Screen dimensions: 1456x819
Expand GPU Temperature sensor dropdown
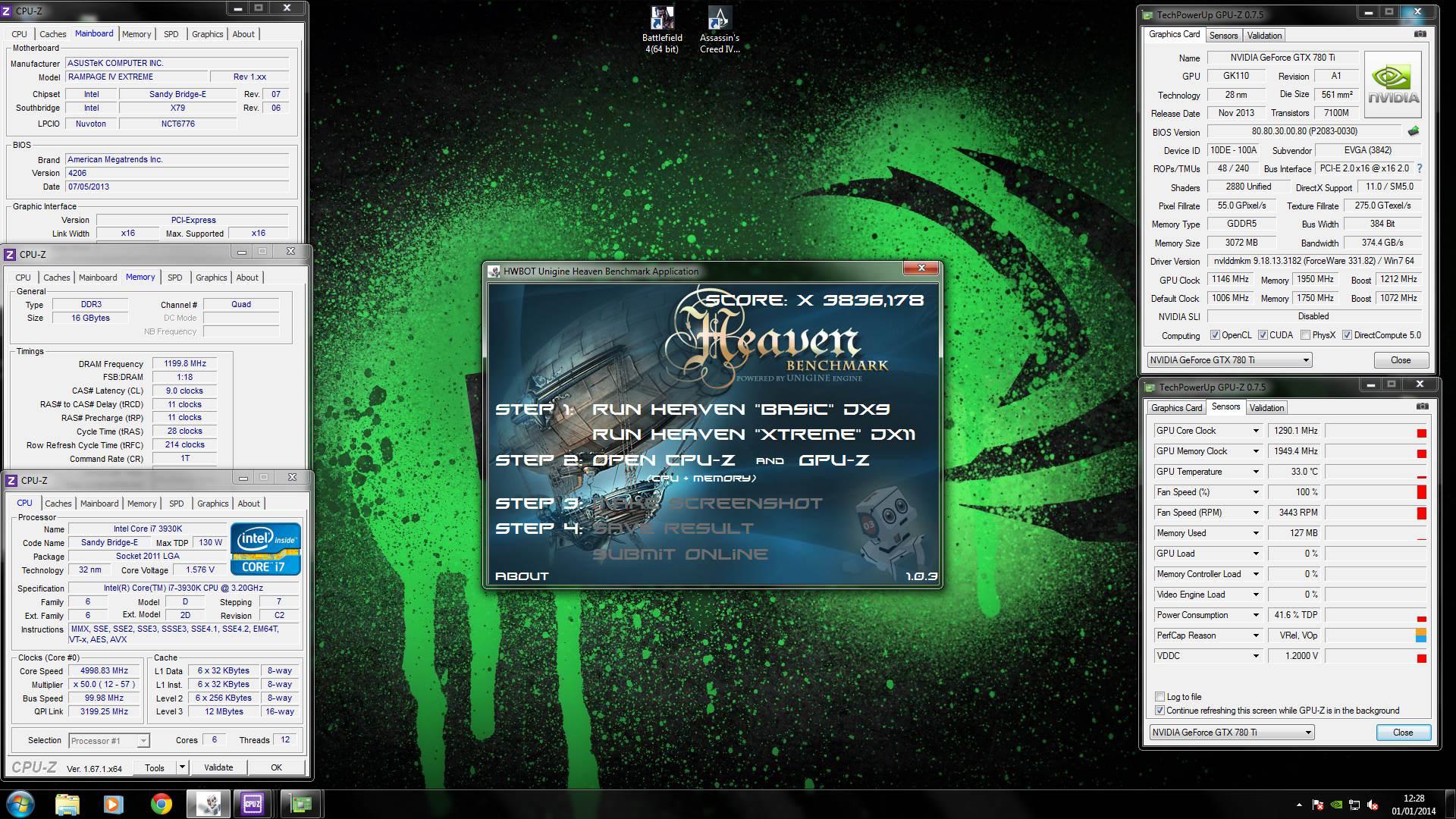[x=1255, y=472]
